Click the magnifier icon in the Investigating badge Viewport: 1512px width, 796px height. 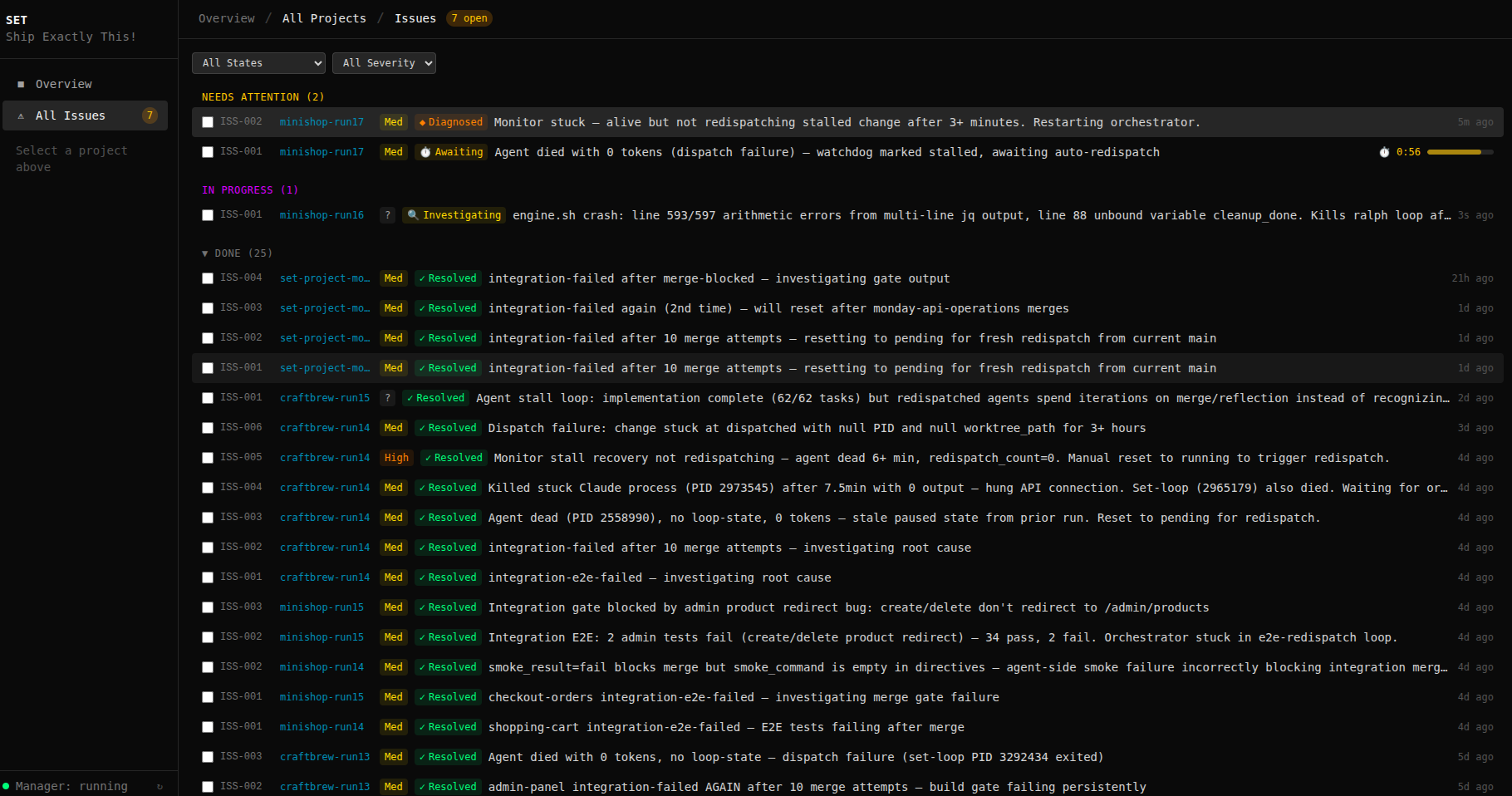coord(413,215)
